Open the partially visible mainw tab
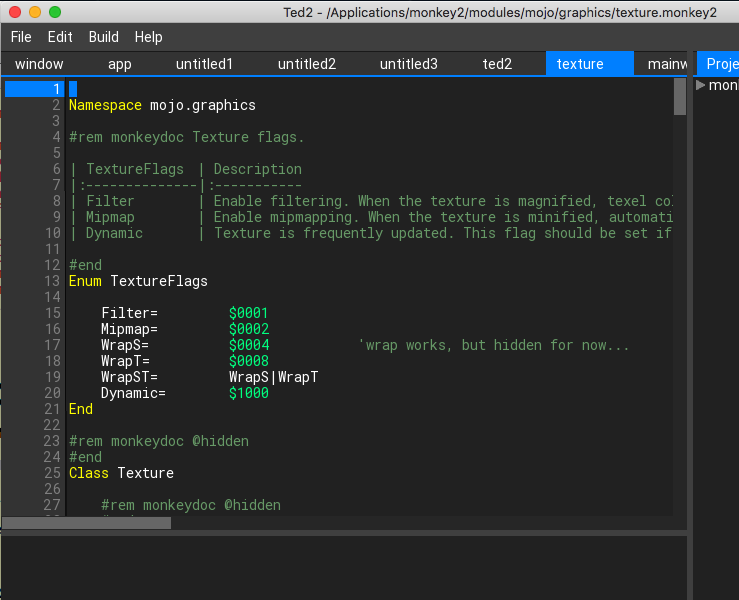 pos(666,64)
